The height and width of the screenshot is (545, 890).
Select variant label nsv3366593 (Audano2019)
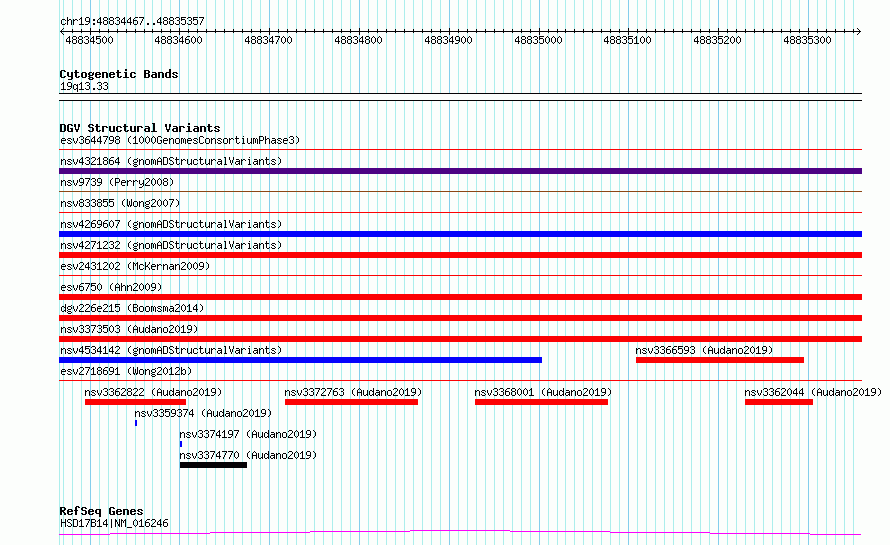point(704,350)
